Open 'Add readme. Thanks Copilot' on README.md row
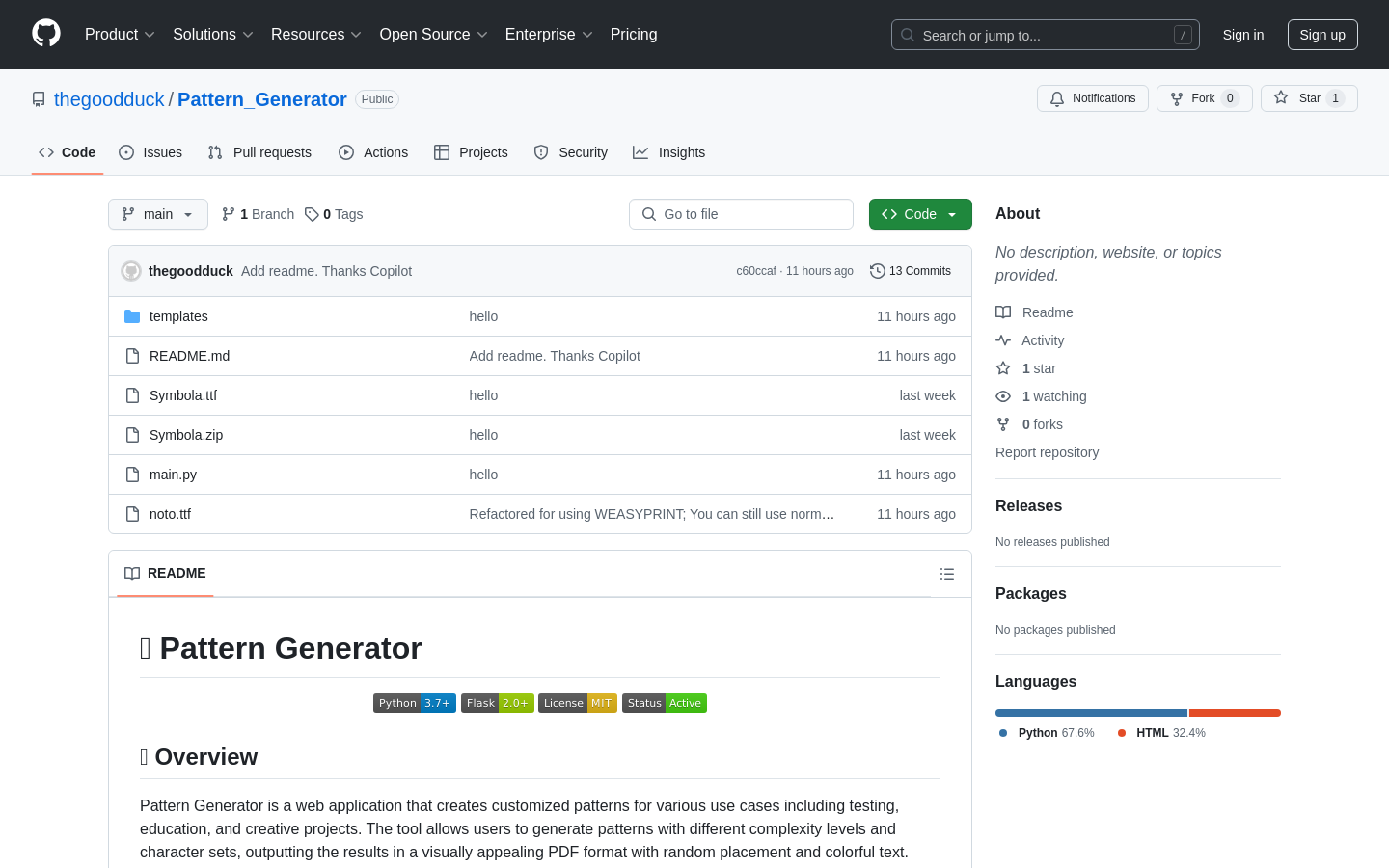Image resolution: width=1389 pixels, height=868 pixels. point(555,356)
